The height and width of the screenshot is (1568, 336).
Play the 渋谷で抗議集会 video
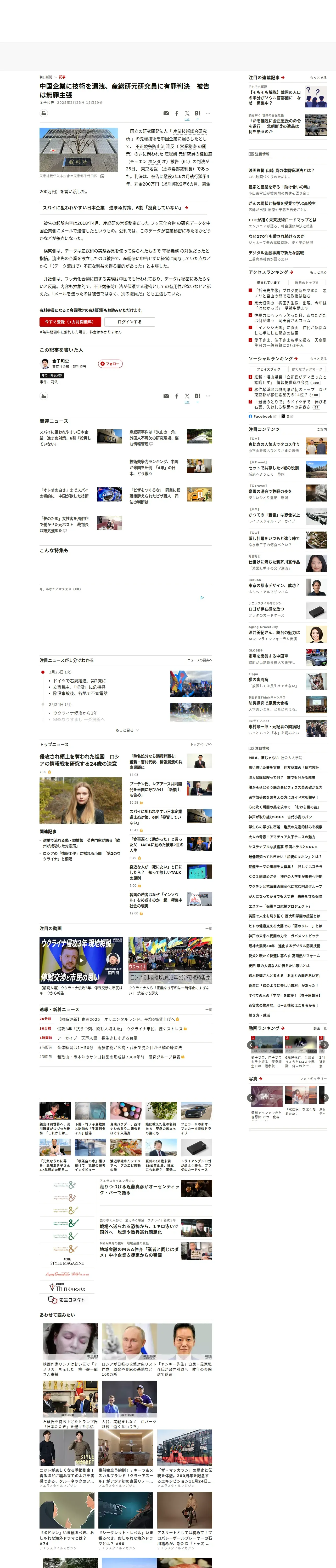(x=170, y=960)
